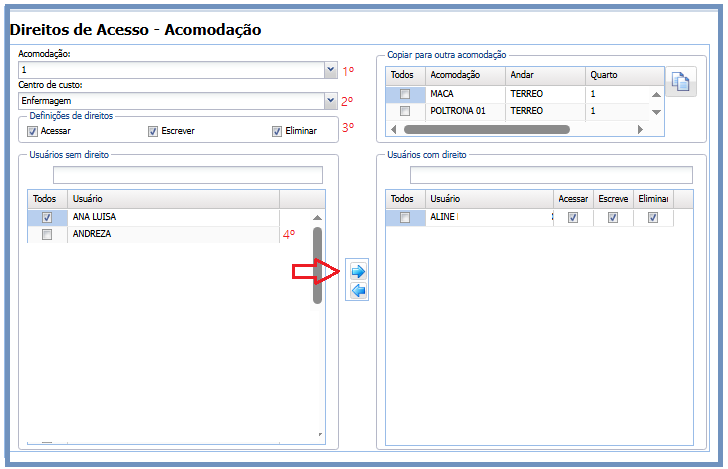
Task: Expand the Centro de custo dropdown
Action: tap(330, 100)
